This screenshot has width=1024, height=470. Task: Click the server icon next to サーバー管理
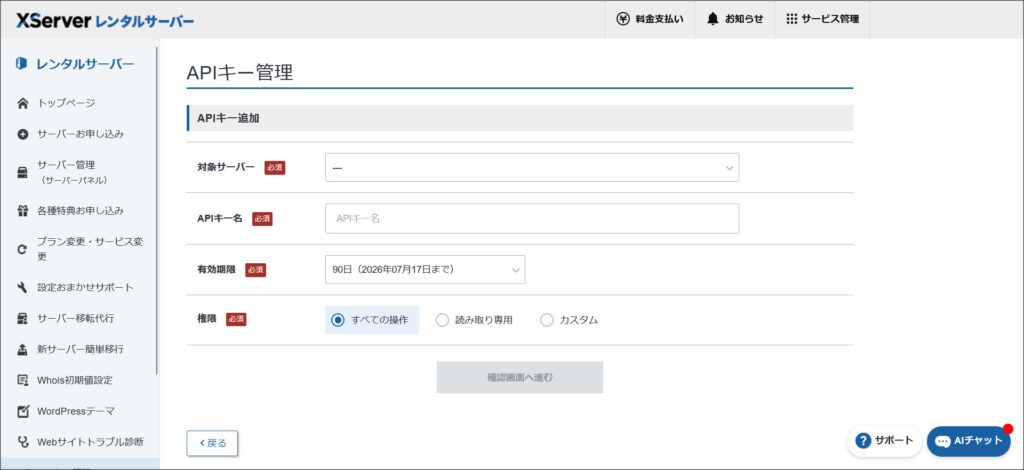click(x=23, y=172)
